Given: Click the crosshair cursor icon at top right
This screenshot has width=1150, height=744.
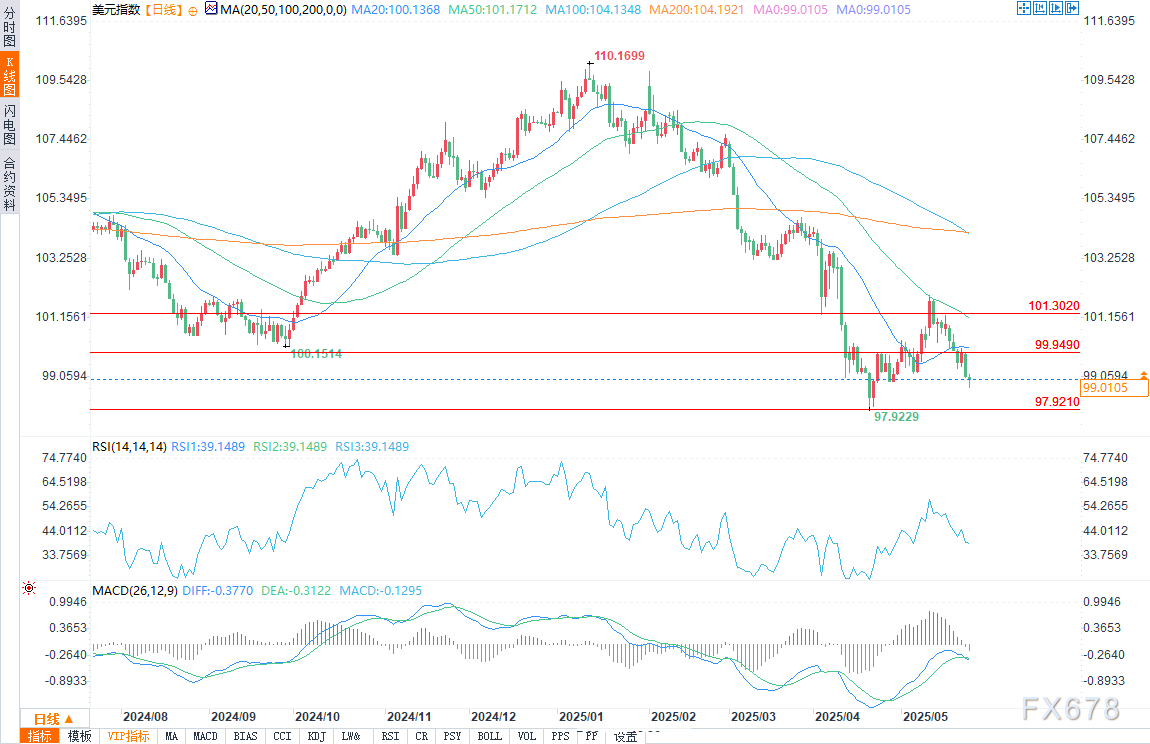Looking at the screenshot, I should (x=1024, y=8).
